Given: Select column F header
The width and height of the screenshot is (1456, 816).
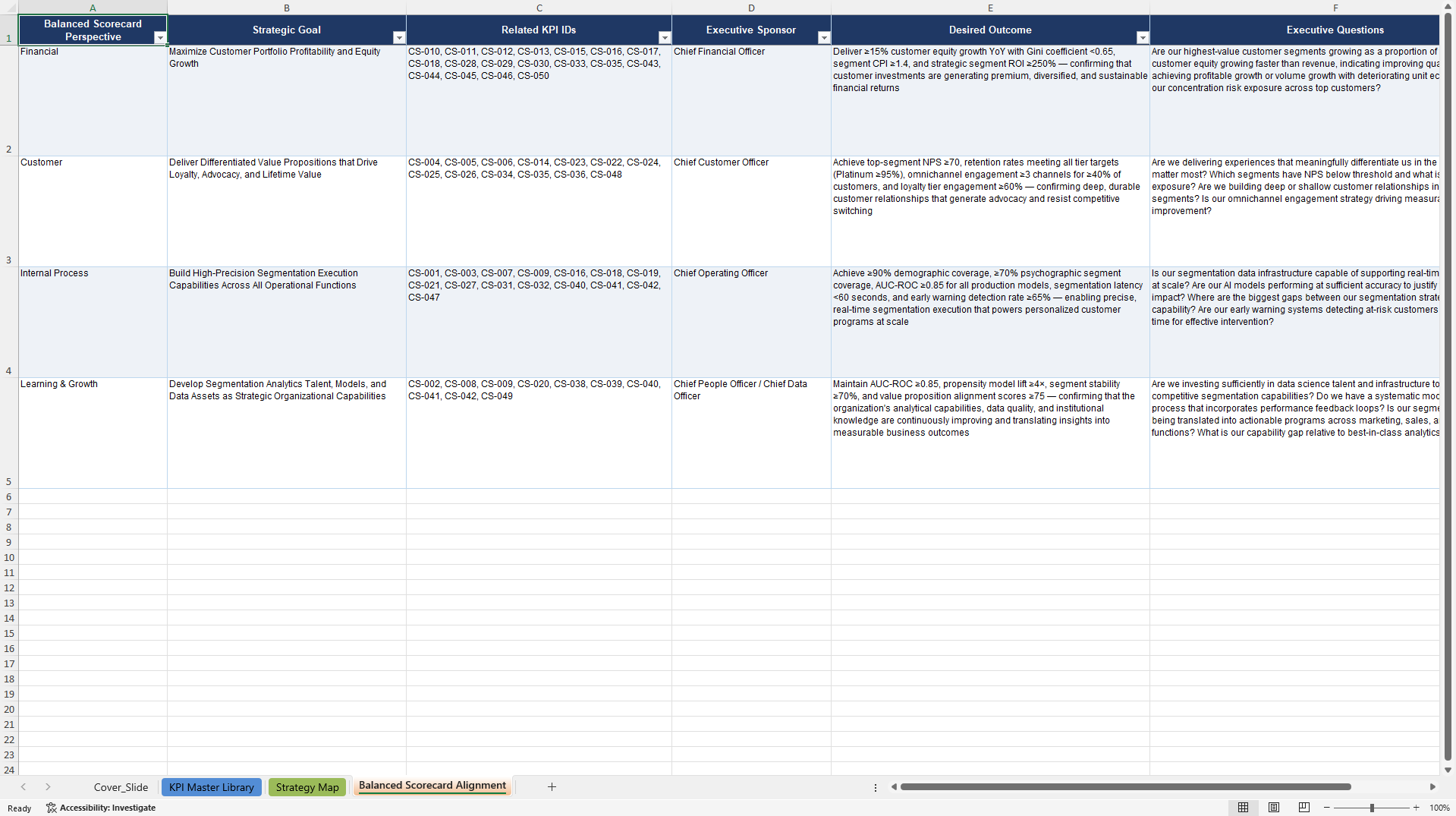Looking at the screenshot, I should tap(1294, 8).
